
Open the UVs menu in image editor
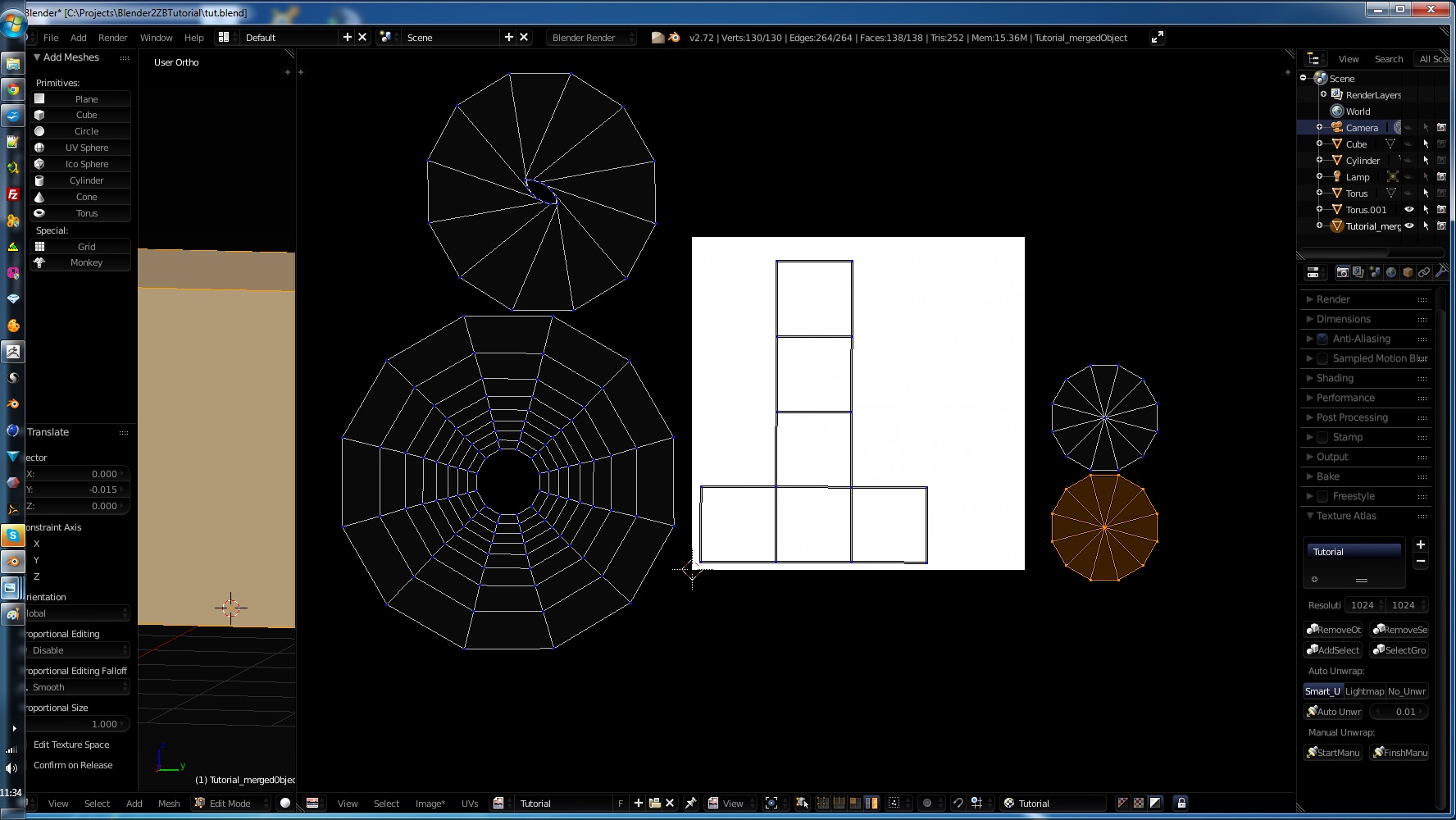pos(470,804)
